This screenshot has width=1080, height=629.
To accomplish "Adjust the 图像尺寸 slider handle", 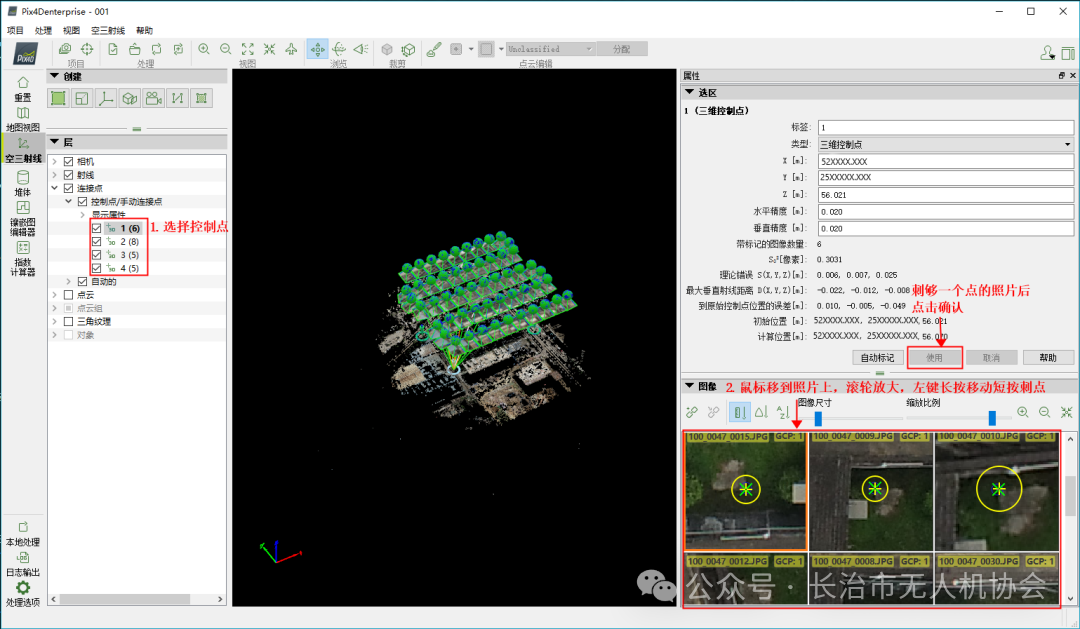I will 818,418.
